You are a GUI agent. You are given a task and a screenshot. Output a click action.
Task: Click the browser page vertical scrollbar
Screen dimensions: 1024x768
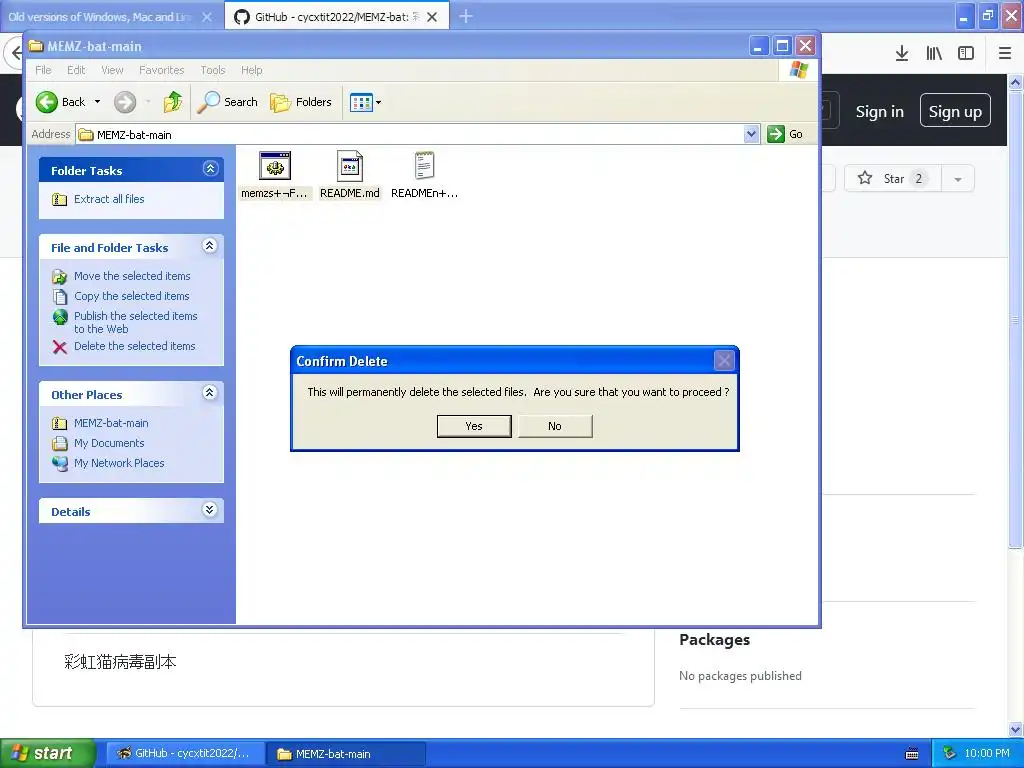click(1016, 320)
